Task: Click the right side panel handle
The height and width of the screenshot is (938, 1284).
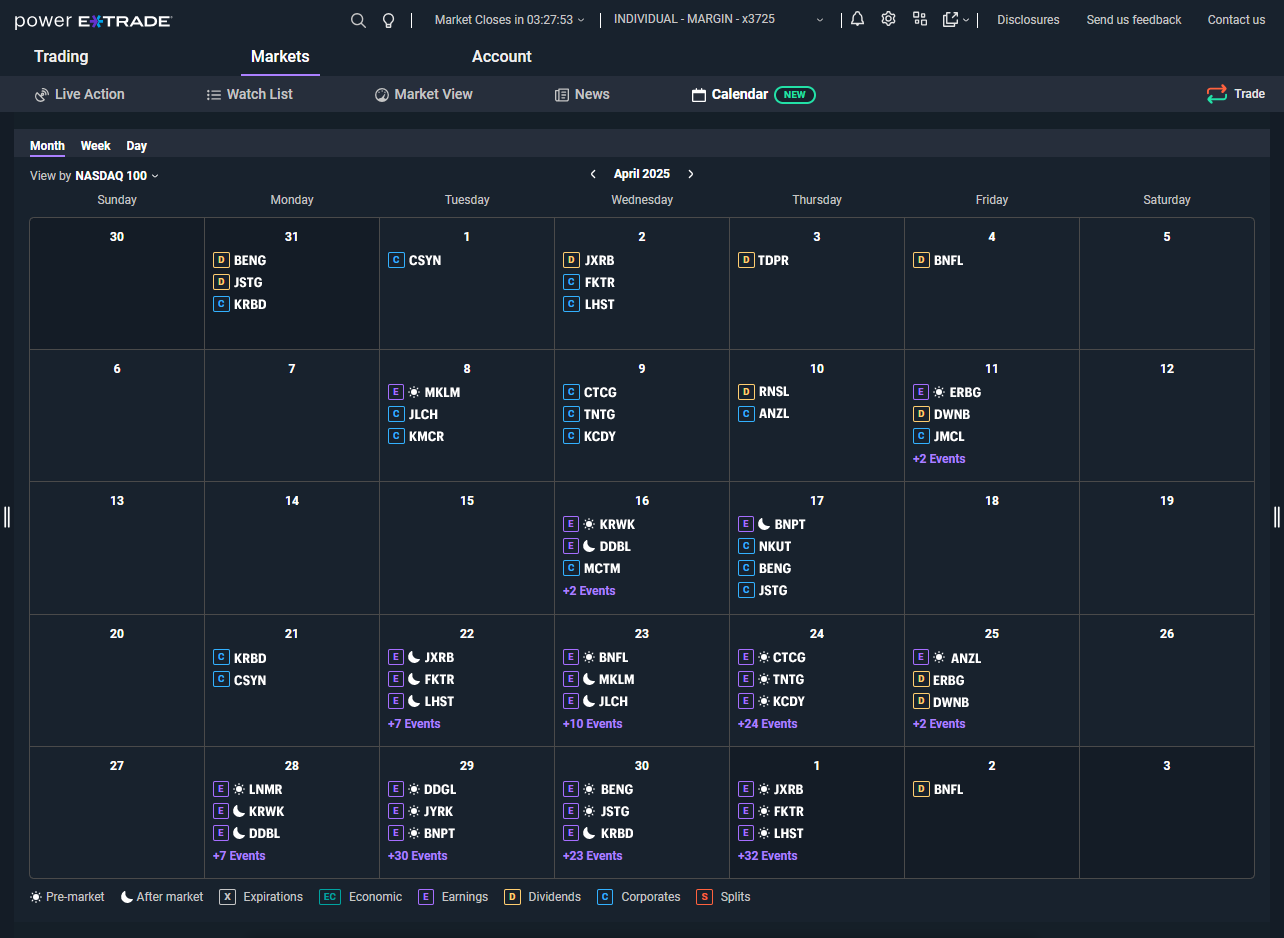Action: click(x=1277, y=516)
